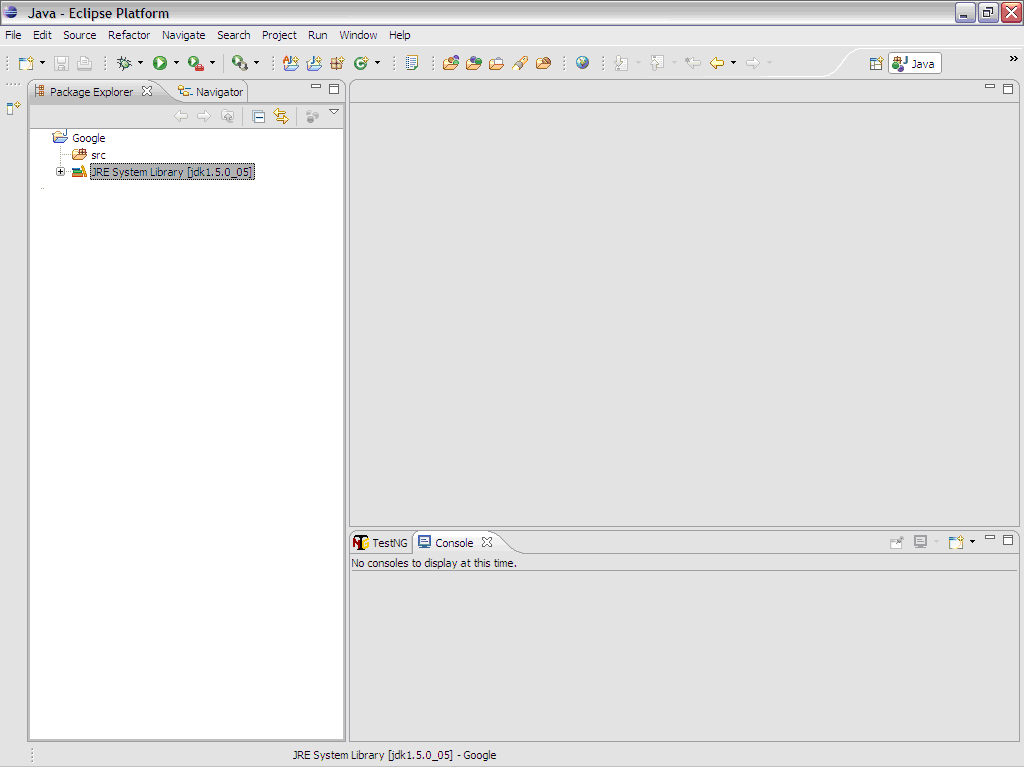Open the Run menu
Image resolution: width=1024 pixels, height=768 pixels.
tap(317, 35)
